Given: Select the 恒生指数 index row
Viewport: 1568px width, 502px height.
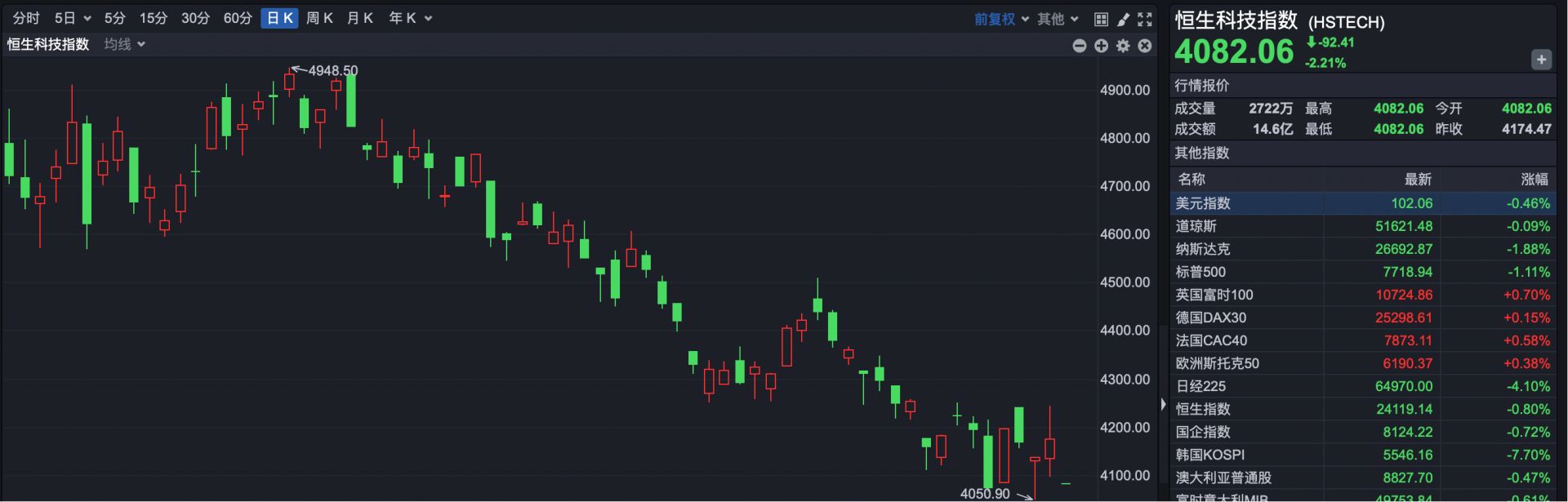Looking at the screenshot, I should 1362,409.
